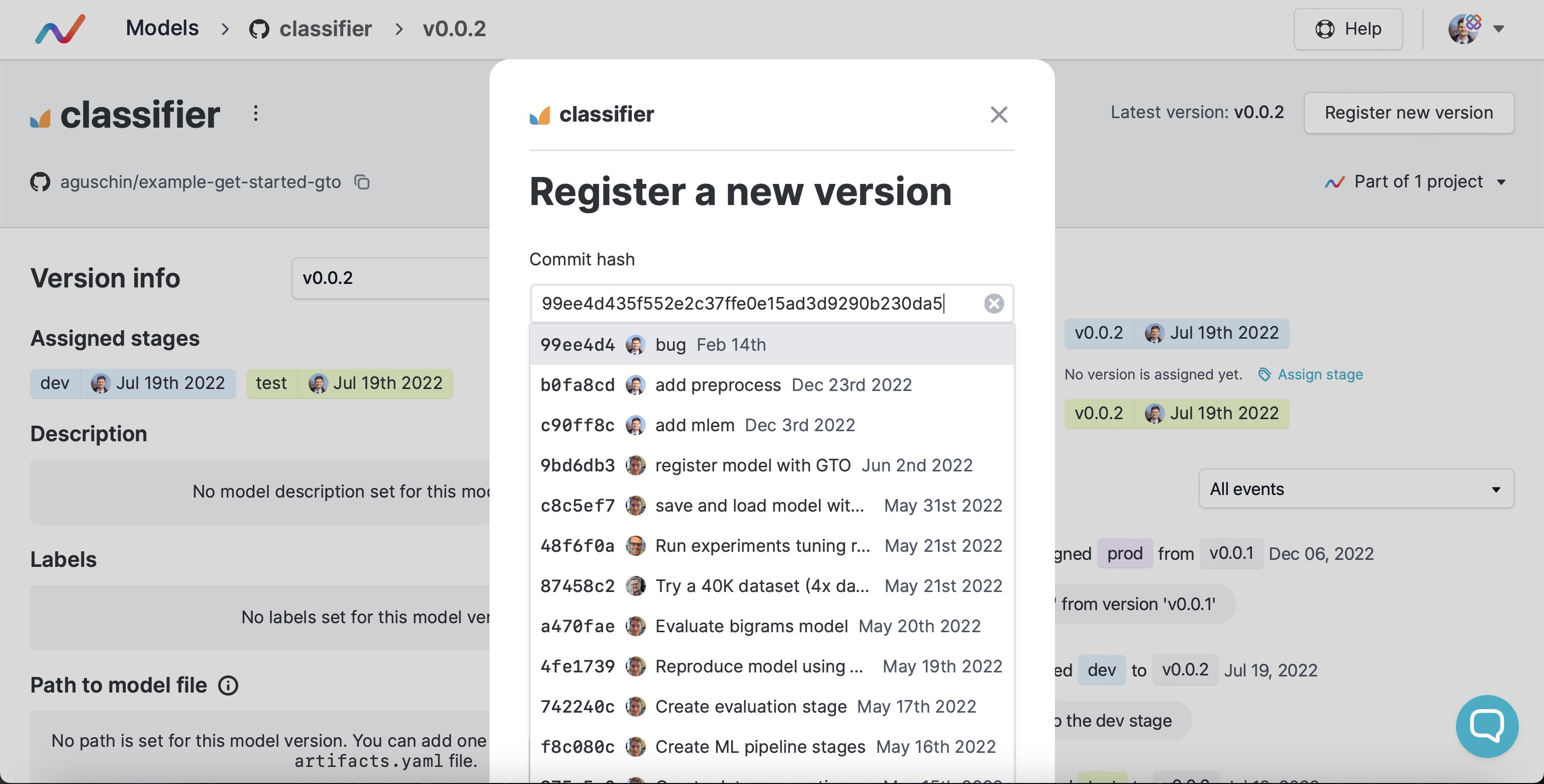Expand the All events filter dropdown
The height and width of the screenshot is (784, 1544).
tap(1356, 489)
